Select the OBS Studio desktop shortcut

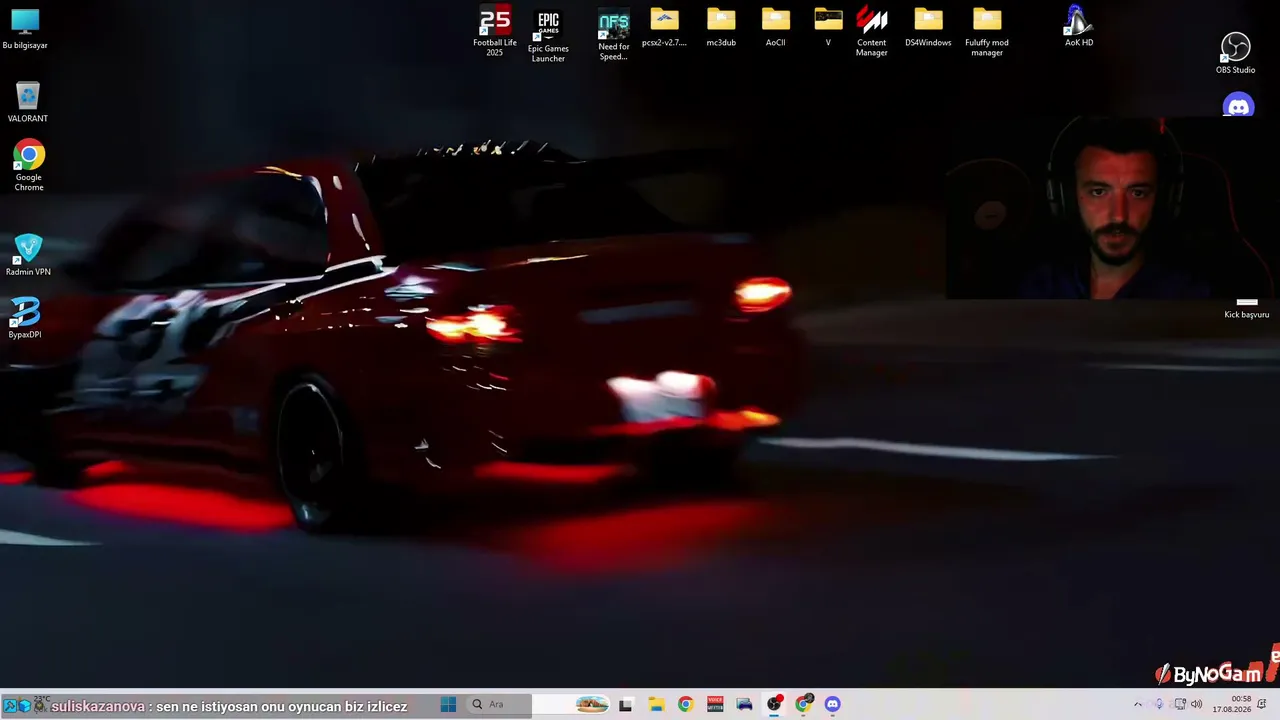pyautogui.click(x=1236, y=54)
